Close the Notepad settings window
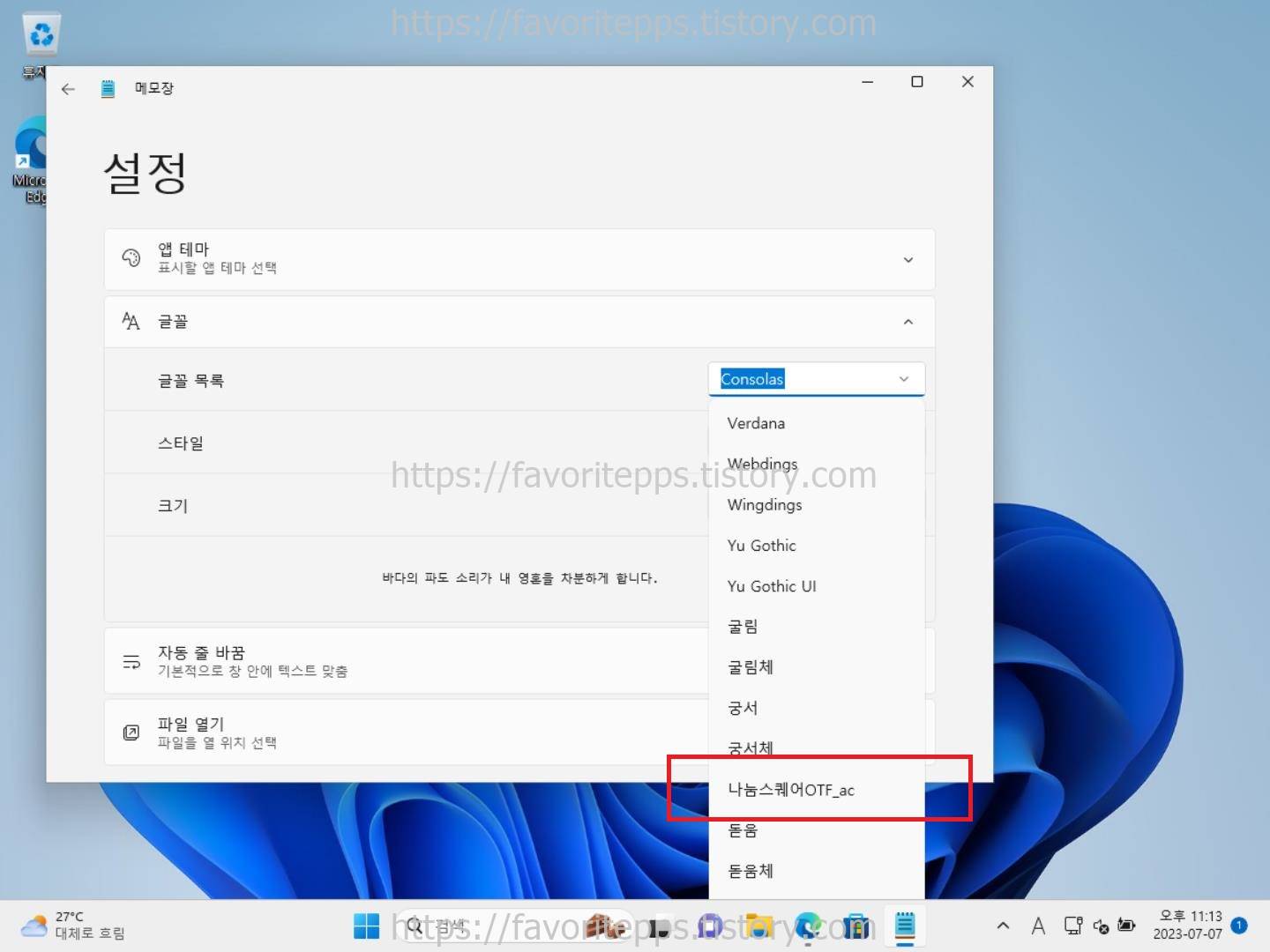Screen dimensions: 1270x952 click(x=967, y=82)
